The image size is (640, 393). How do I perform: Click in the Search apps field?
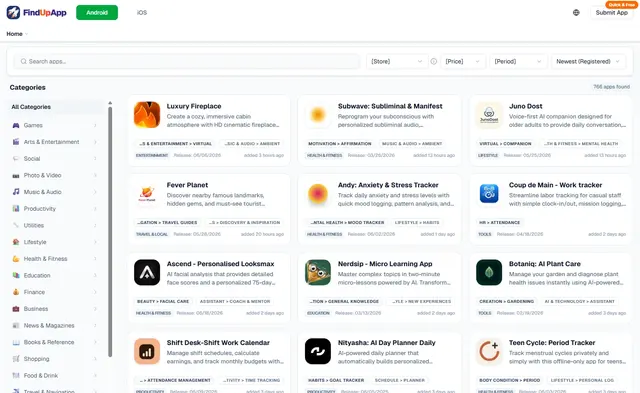point(187,61)
